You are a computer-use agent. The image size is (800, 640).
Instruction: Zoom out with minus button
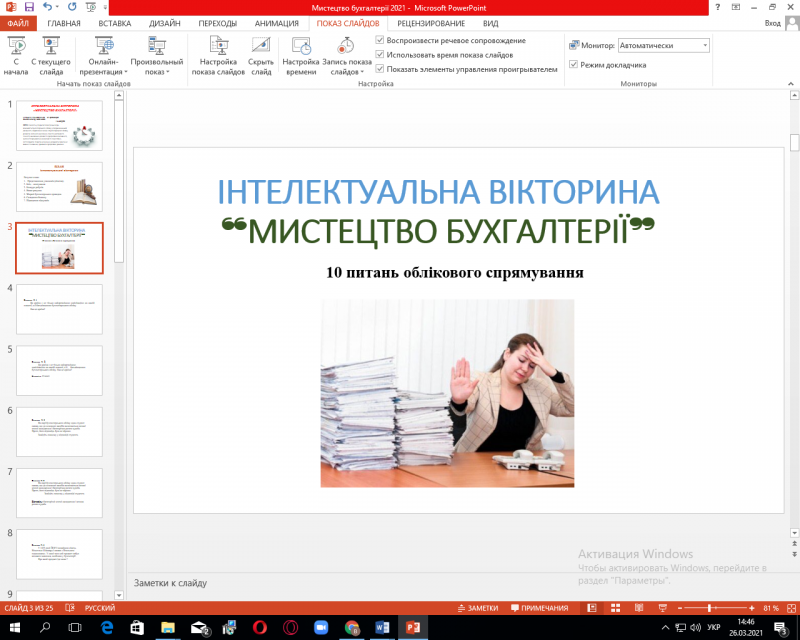pyautogui.click(x=680, y=608)
